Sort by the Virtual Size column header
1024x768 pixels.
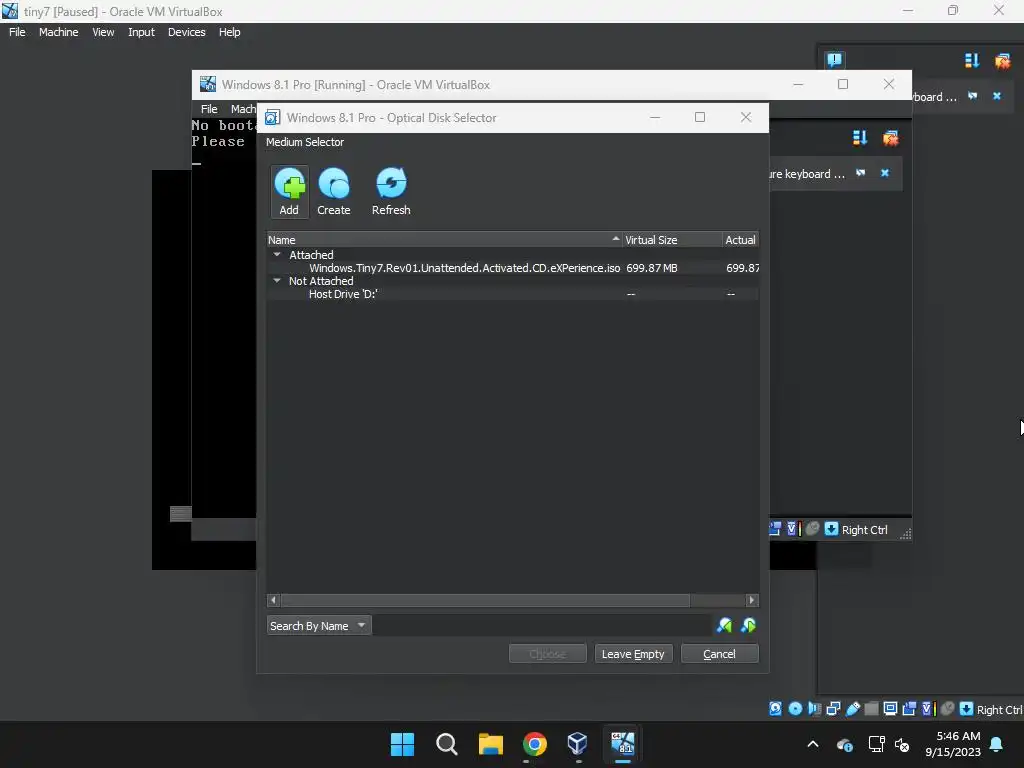point(672,240)
